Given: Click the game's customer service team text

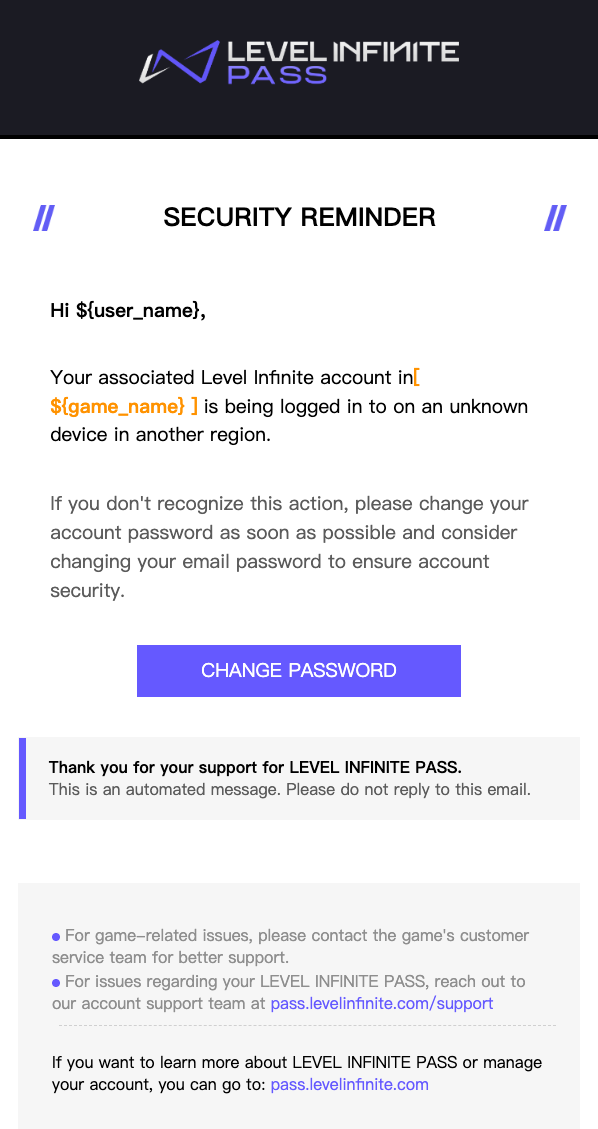Looking at the screenshot, I should (290, 946).
